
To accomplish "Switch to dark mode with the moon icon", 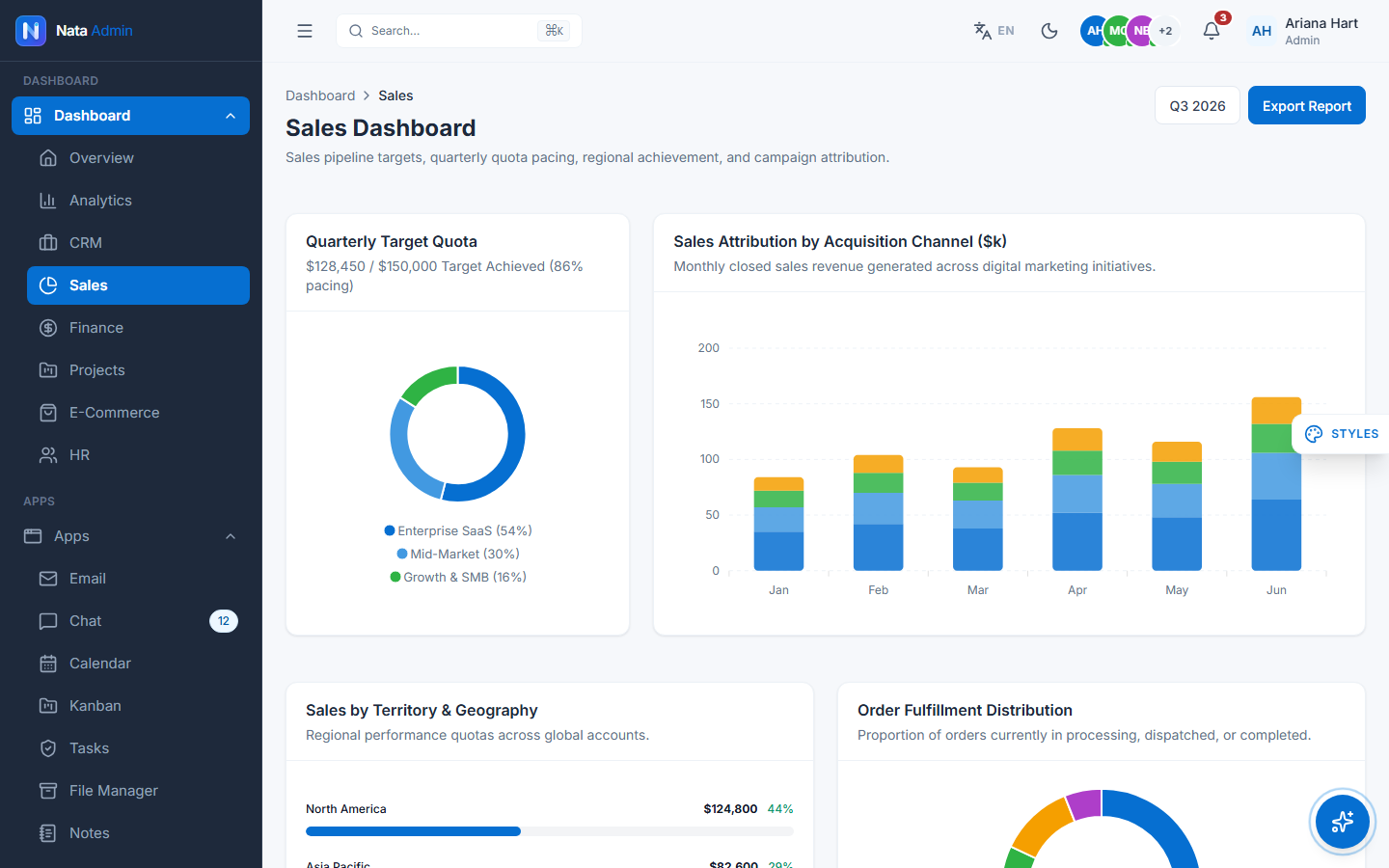I will [1049, 31].
